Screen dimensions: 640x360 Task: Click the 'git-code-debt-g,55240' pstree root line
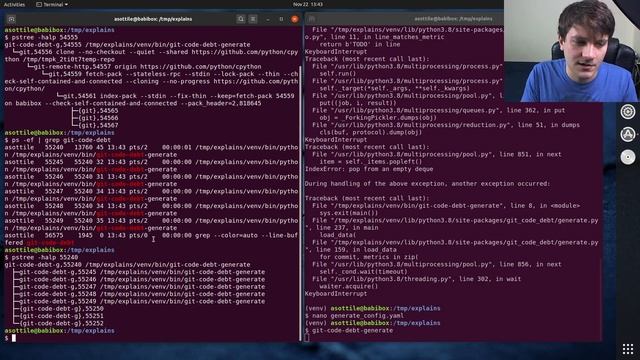(x=127, y=264)
